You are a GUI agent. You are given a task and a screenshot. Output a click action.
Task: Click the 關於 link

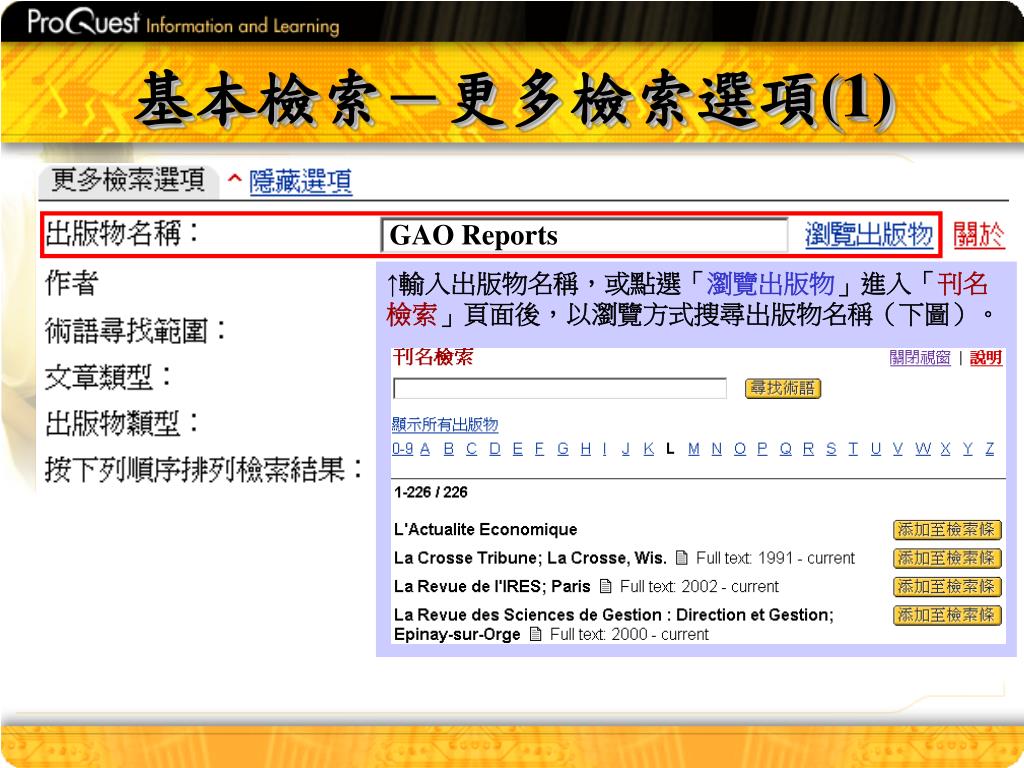[x=979, y=234]
